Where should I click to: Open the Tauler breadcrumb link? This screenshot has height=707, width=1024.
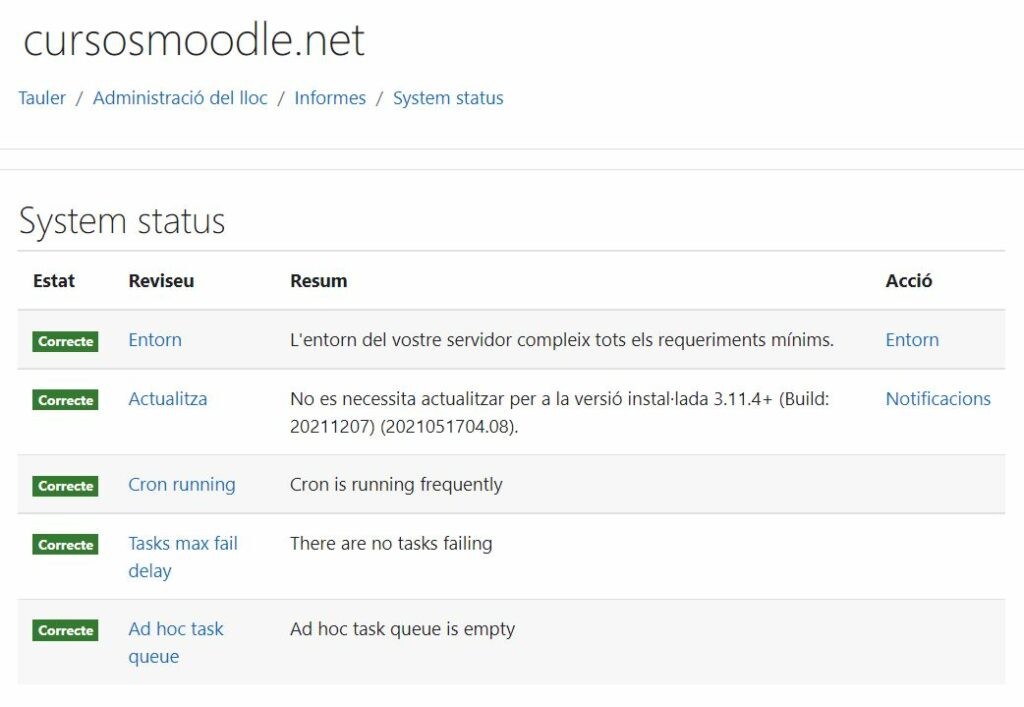click(x=41, y=97)
